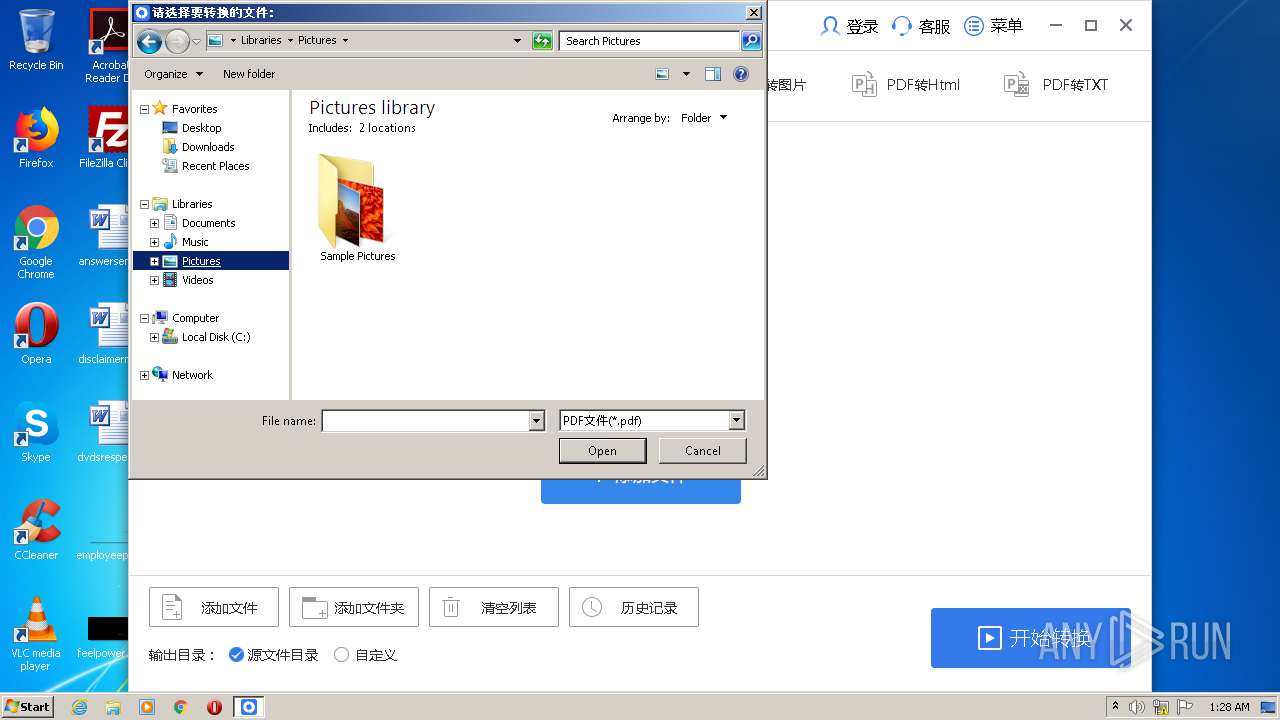
Task: Expand the Music library node
Action: pyautogui.click(x=154, y=242)
